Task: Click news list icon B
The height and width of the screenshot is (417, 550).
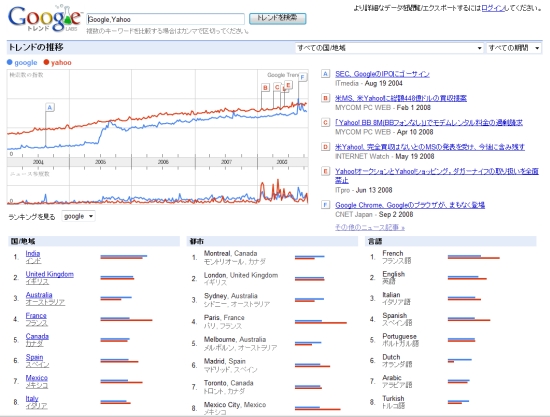Action: [325, 98]
